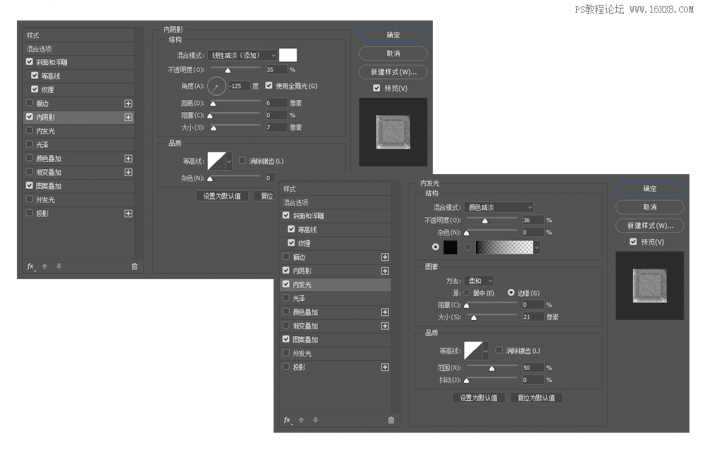705x456 pixels.
Task: Open 混合模式 dropdown showing 线性减淡（添加）
Action: [243, 55]
